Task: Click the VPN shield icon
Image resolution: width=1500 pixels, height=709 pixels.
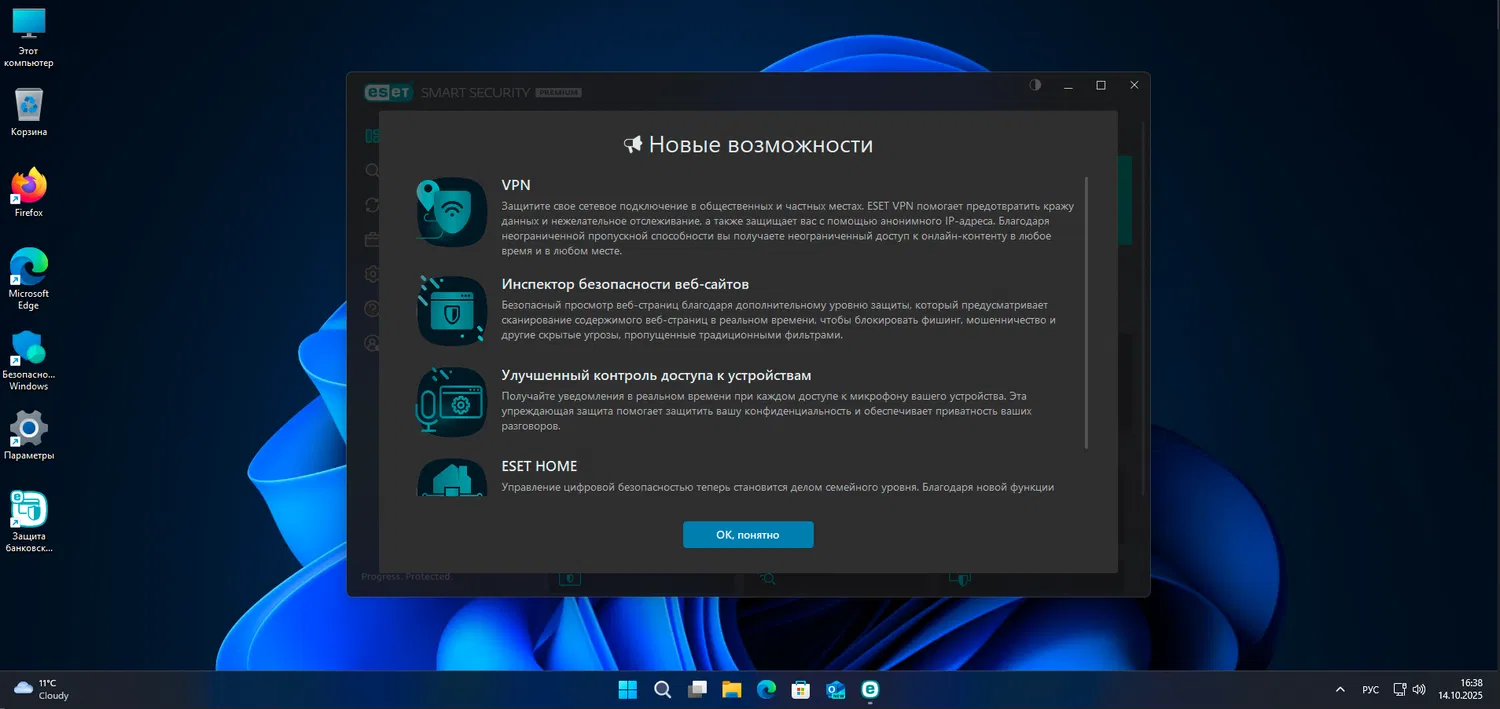Action: click(x=451, y=212)
